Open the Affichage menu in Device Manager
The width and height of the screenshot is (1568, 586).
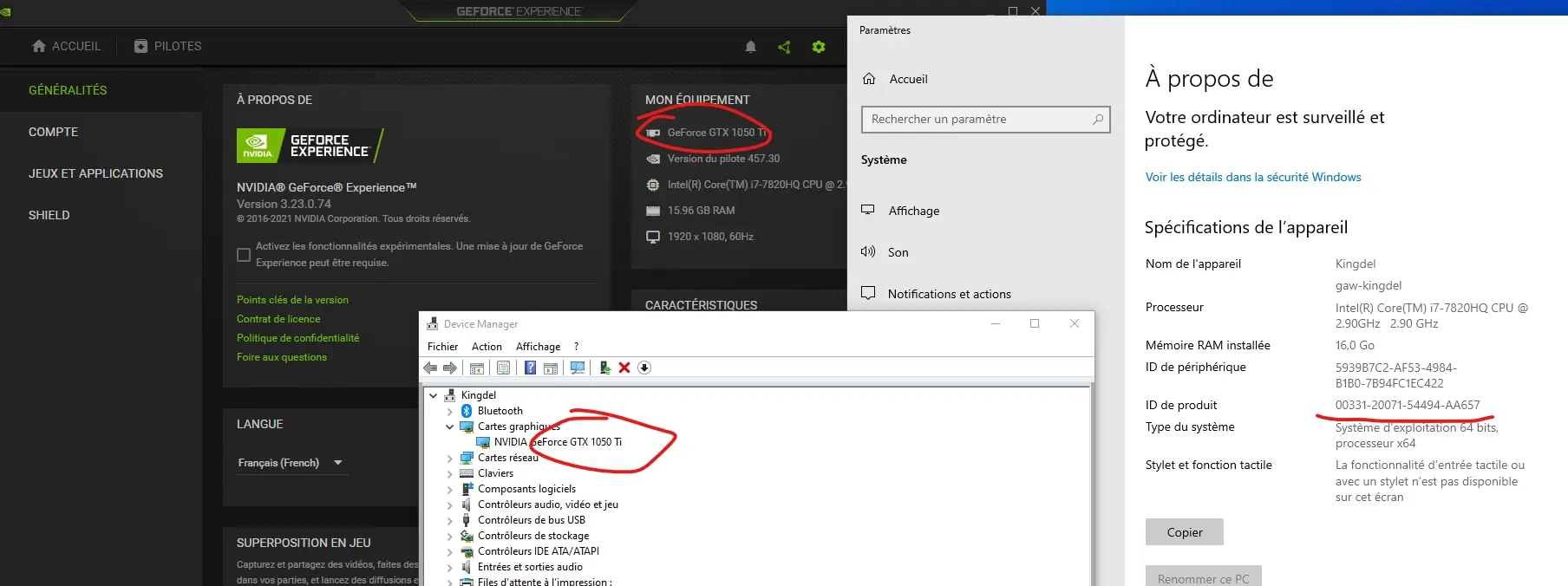[538, 347]
